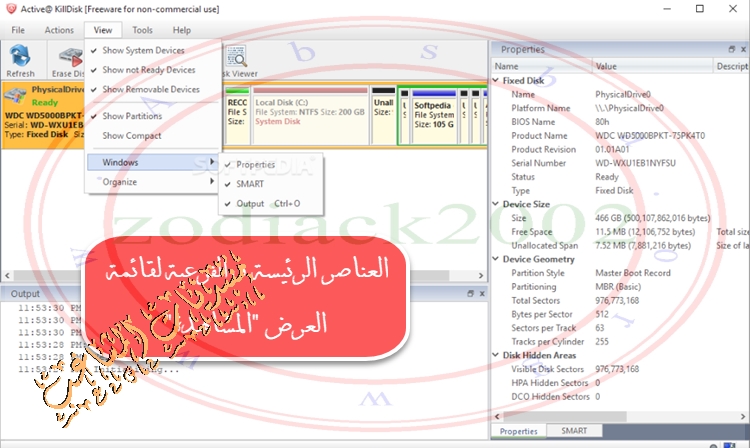Switch to the Properties bottom tab
Viewport: 750px width, 448px height.
518,431
